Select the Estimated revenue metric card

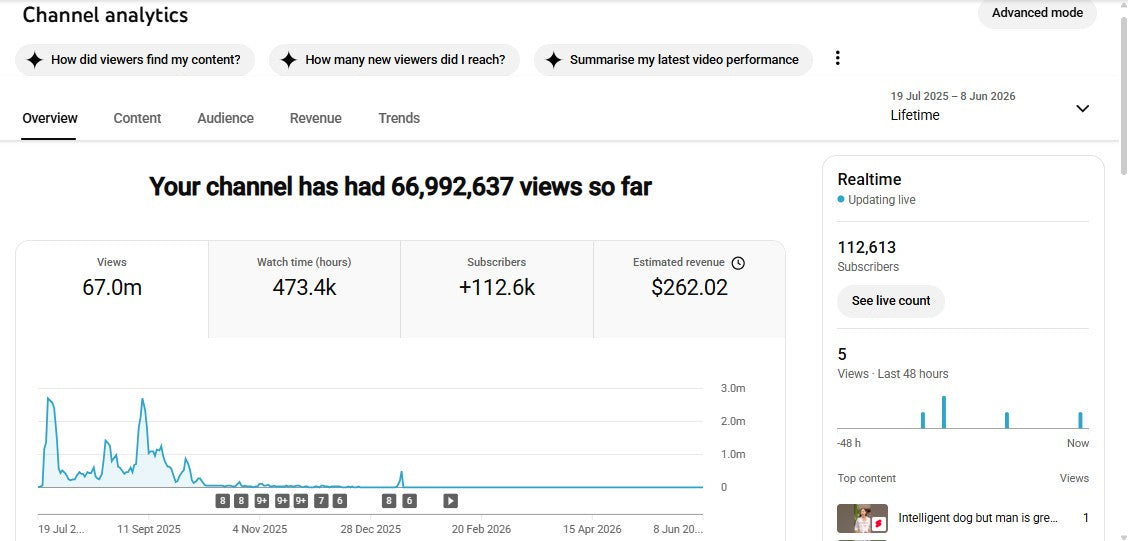[689, 289]
